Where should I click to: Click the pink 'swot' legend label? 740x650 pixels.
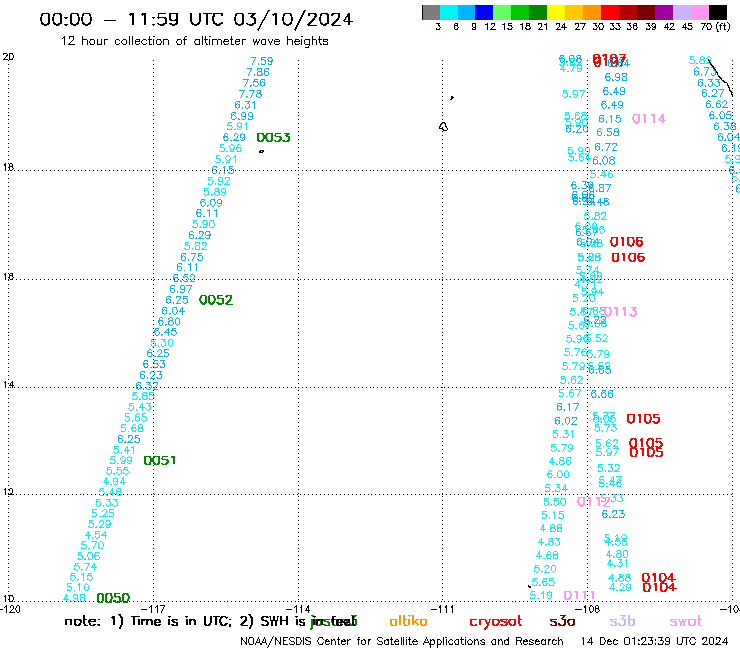pyautogui.click(x=685, y=621)
